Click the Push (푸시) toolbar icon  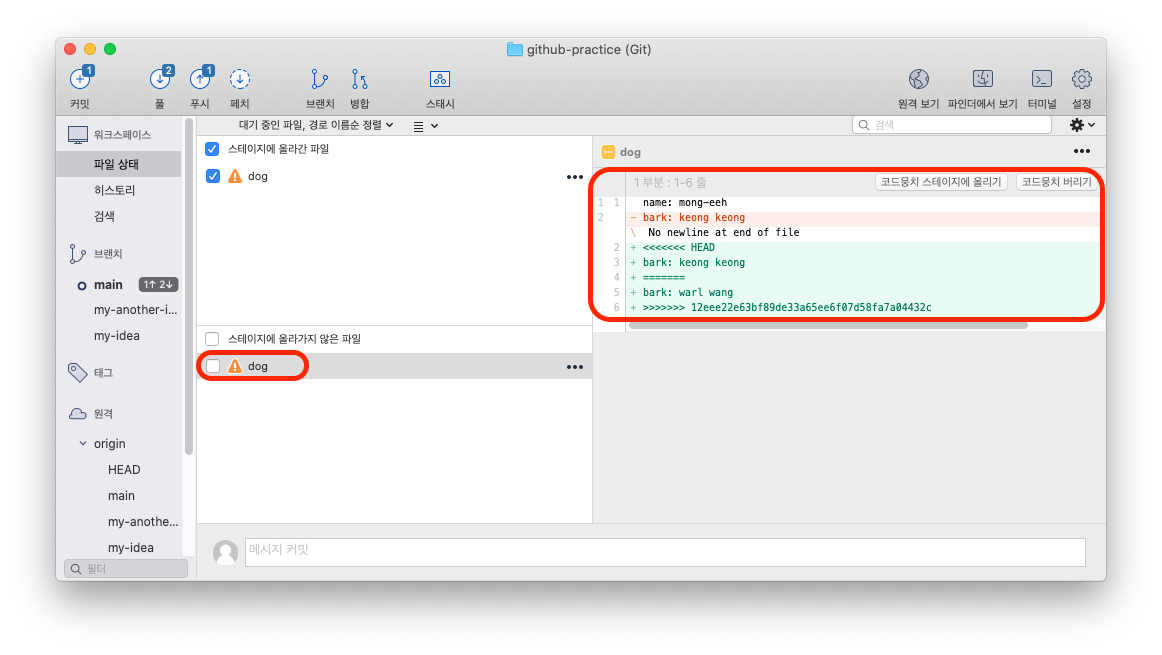200,79
